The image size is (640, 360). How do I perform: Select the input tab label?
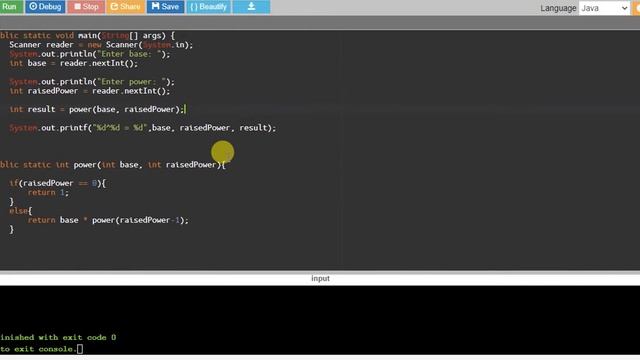[320, 278]
